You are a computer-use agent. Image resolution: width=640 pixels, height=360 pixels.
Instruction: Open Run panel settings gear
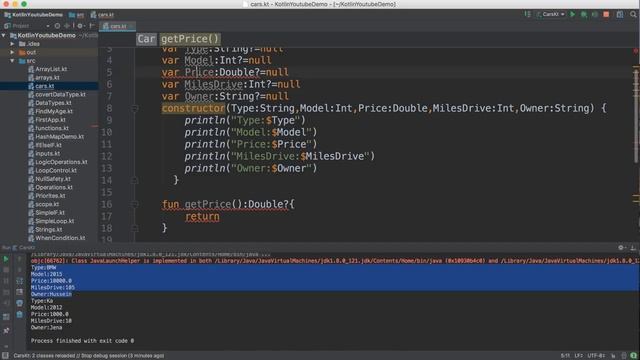click(x=621, y=248)
